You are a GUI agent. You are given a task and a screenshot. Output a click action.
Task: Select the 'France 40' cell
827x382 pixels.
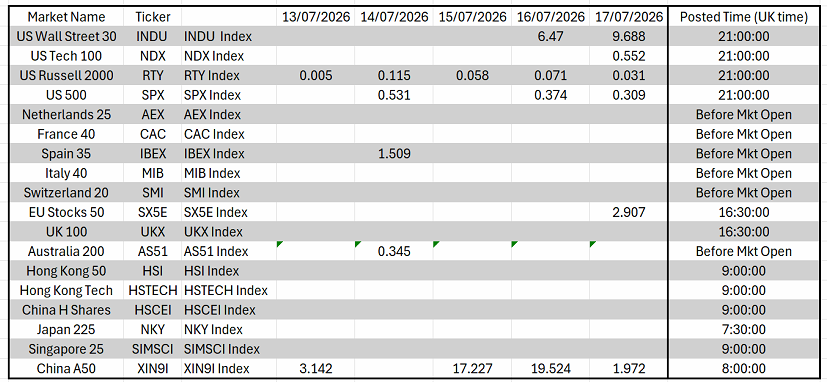pyautogui.click(x=66, y=134)
